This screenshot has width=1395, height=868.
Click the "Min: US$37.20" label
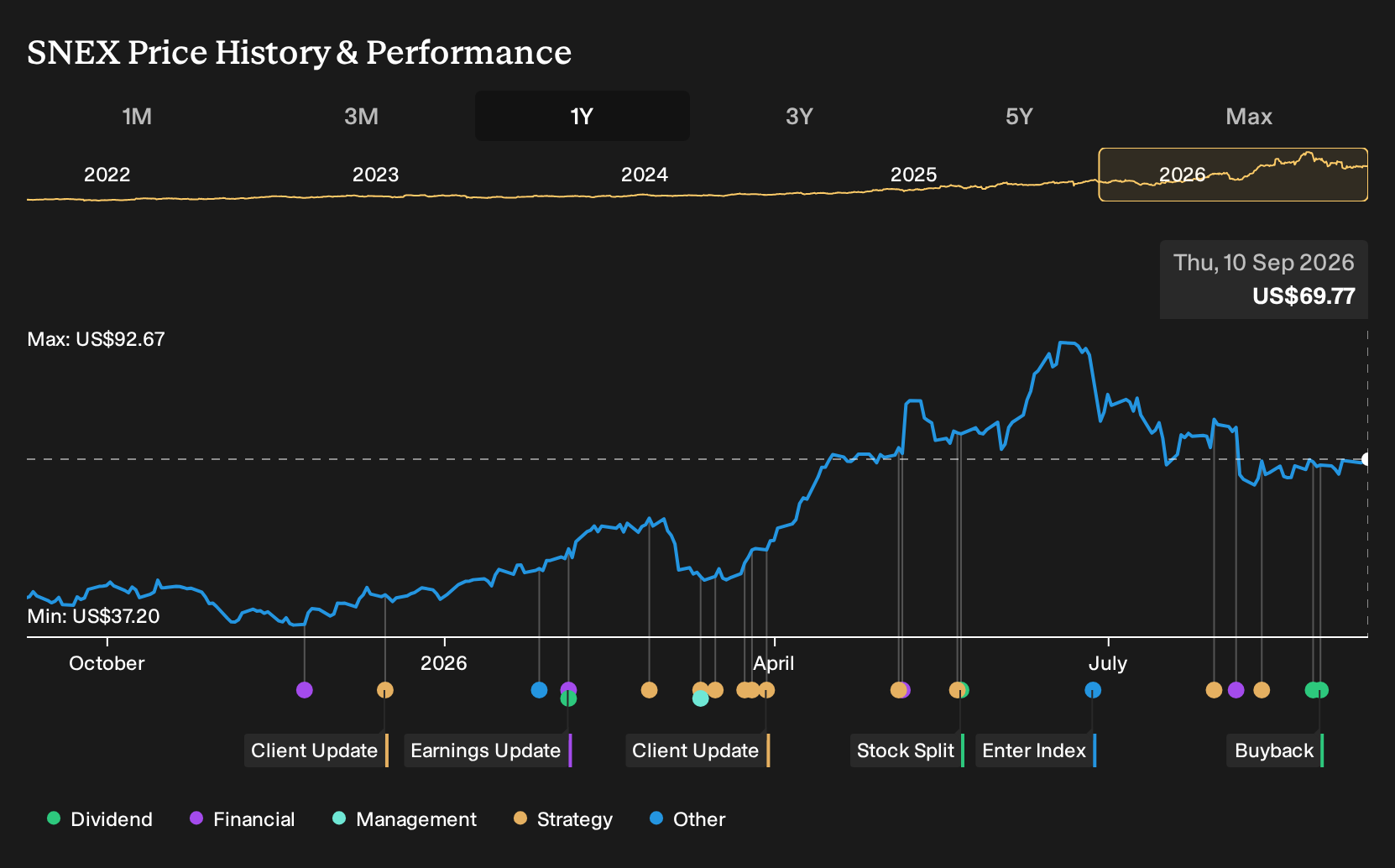tap(93, 616)
